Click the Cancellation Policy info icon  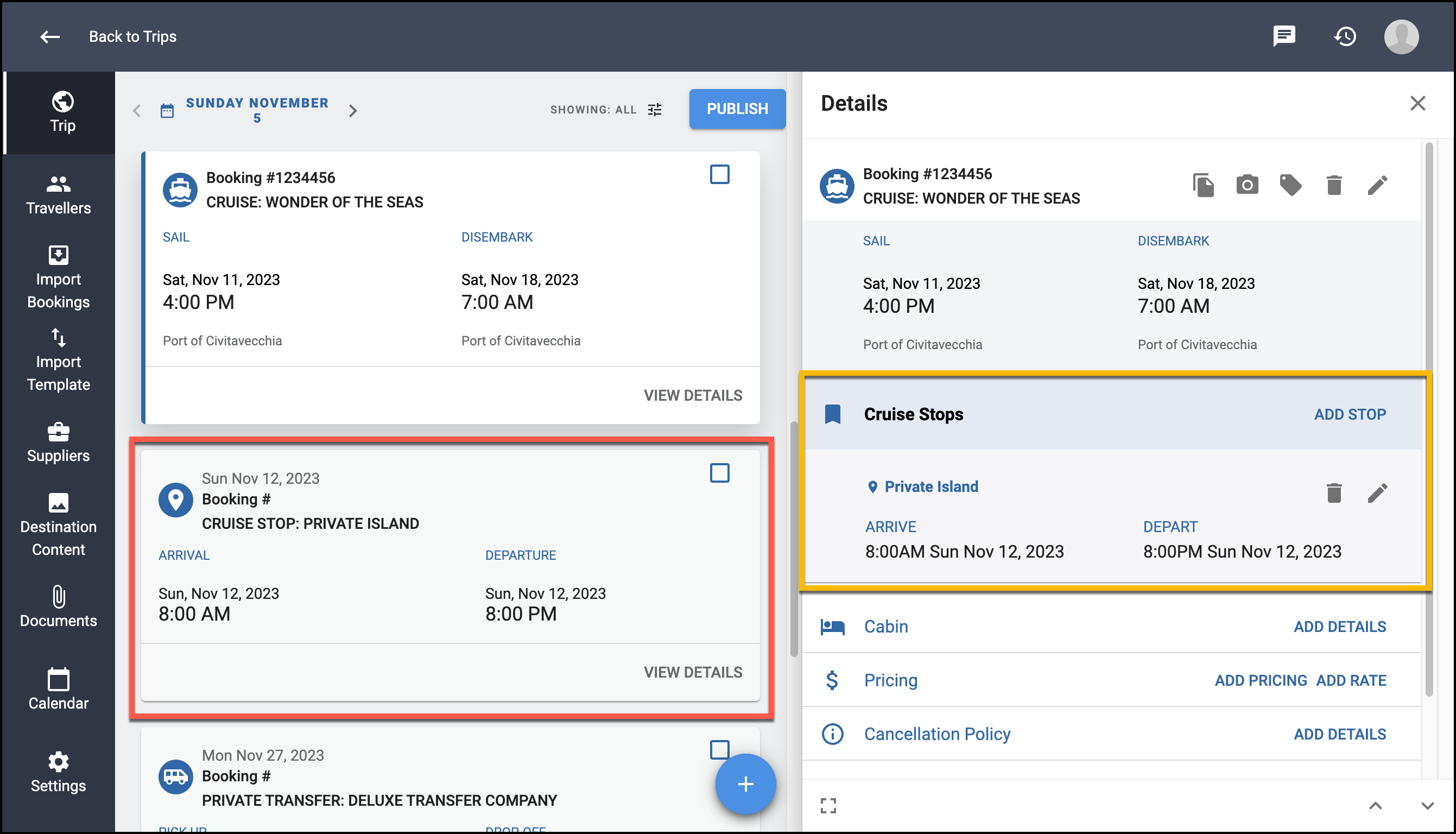click(832, 734)
